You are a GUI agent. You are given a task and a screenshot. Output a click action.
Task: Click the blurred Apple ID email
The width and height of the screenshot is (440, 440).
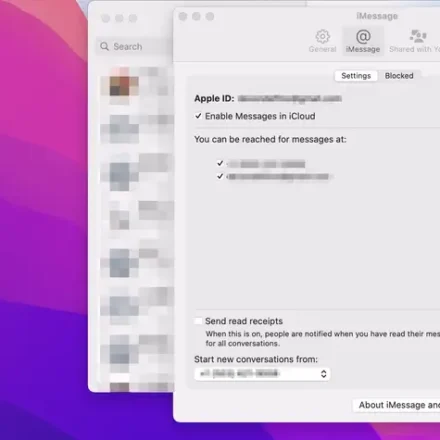(x=290, y=98)
